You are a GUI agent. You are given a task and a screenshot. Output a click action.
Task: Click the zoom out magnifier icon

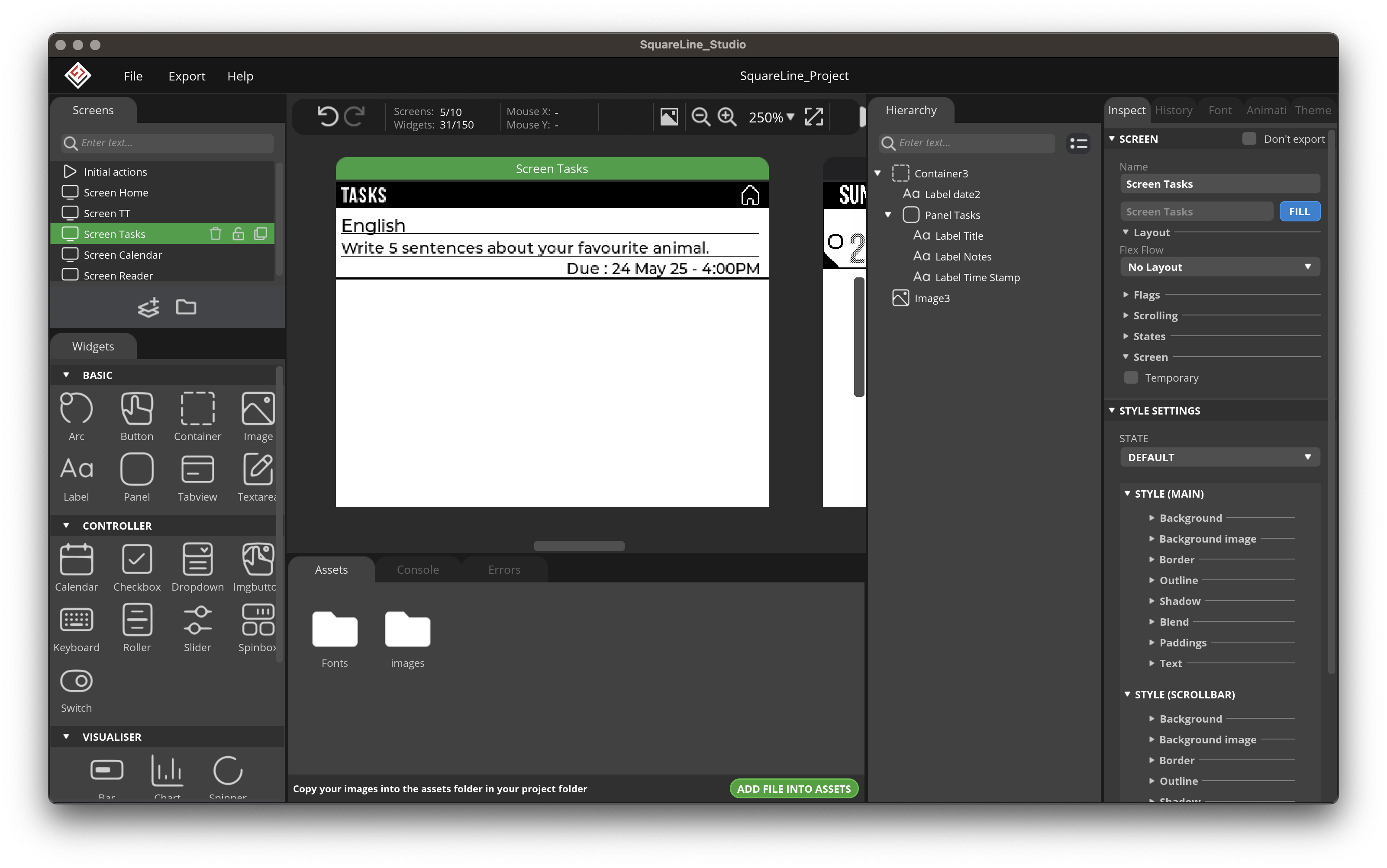pyautogui.click(x=701, y=117)
